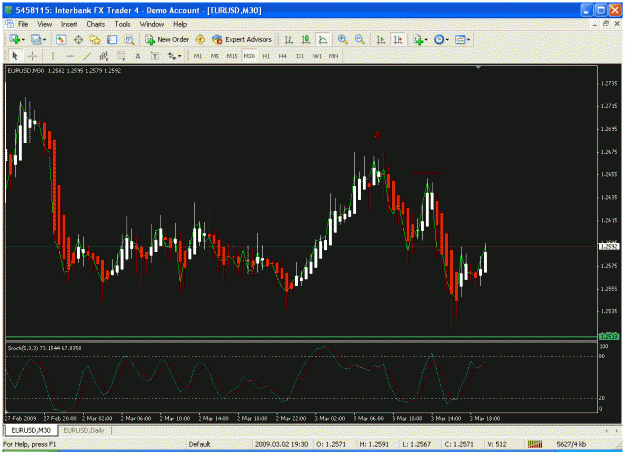Expand the New Chart dropdown
625x452 pixels.
tap(24, 39)
